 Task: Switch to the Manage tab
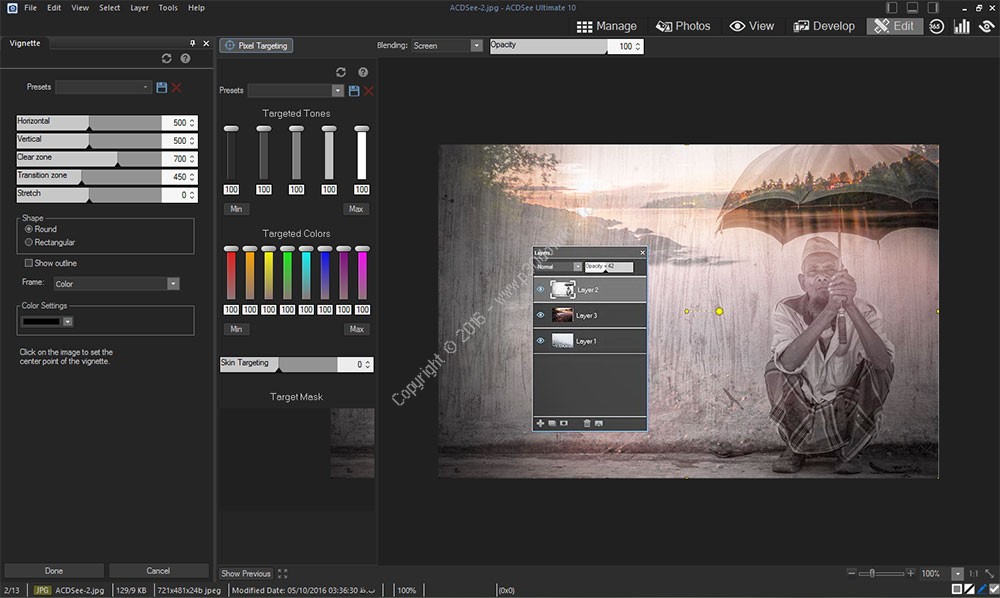point(606,25)
